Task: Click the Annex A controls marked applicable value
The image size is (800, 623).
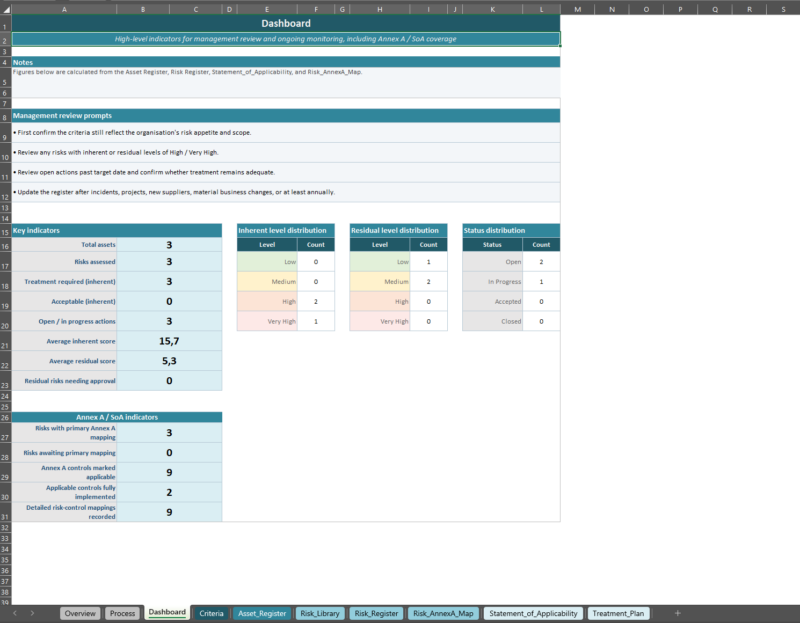Action: 169,473
